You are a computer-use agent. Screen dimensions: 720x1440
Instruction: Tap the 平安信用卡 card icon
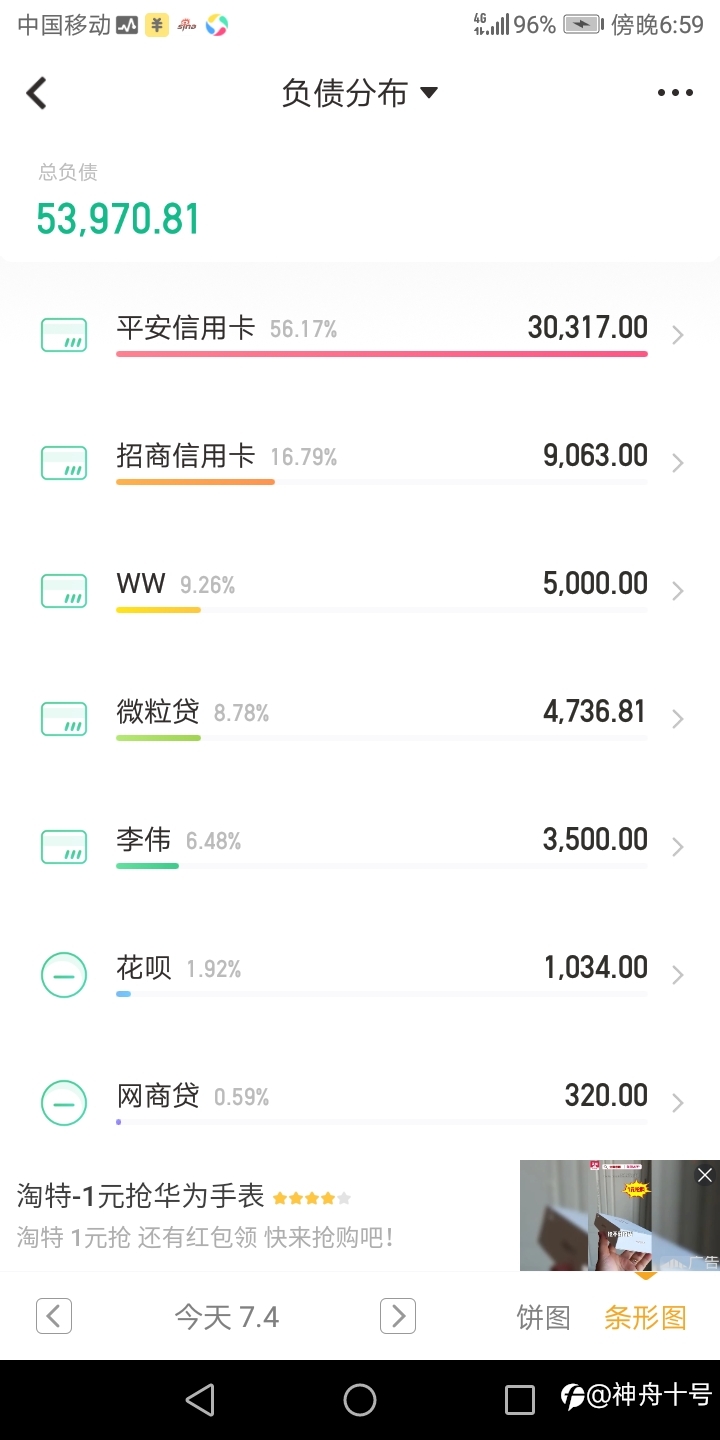pyautogui.click(x=64, y=335)
